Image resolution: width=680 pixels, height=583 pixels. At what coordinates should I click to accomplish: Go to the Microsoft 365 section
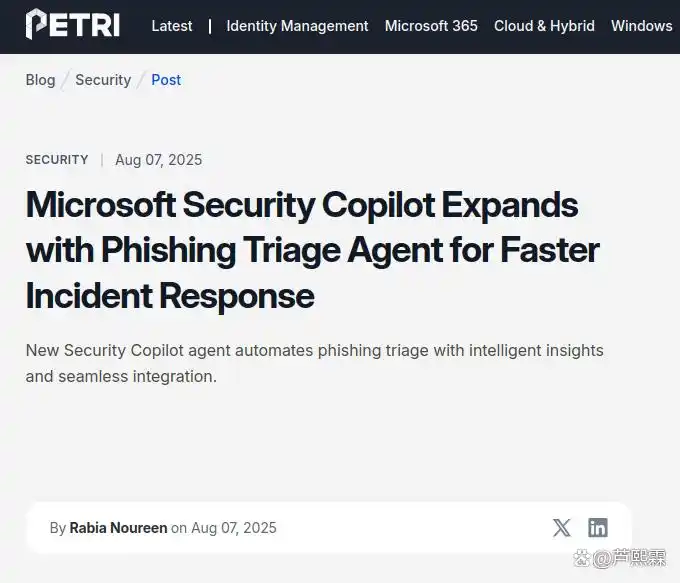[x=431, y=26]
